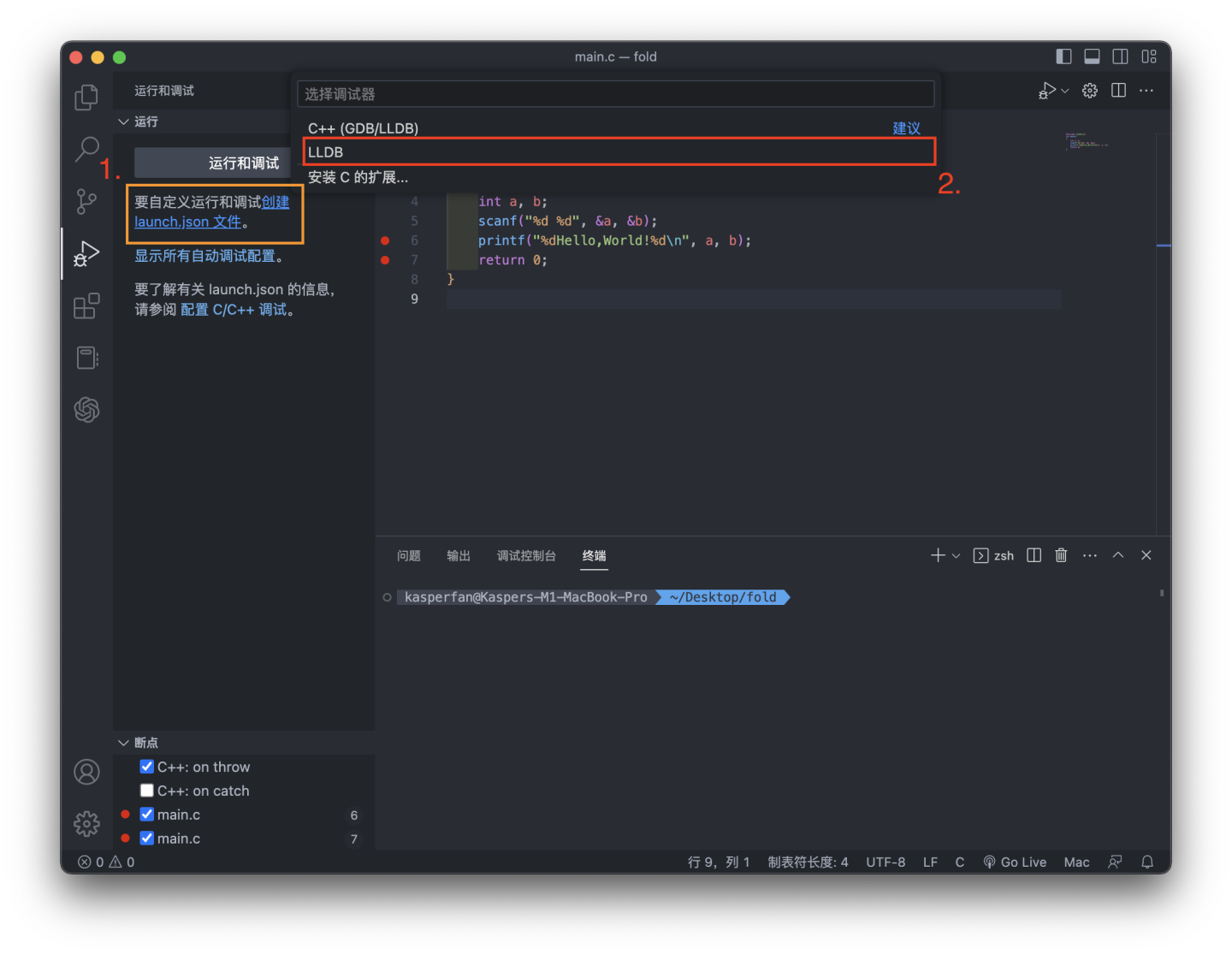Remove breakpoint dot on editor line 6

[x=385, y=240]
